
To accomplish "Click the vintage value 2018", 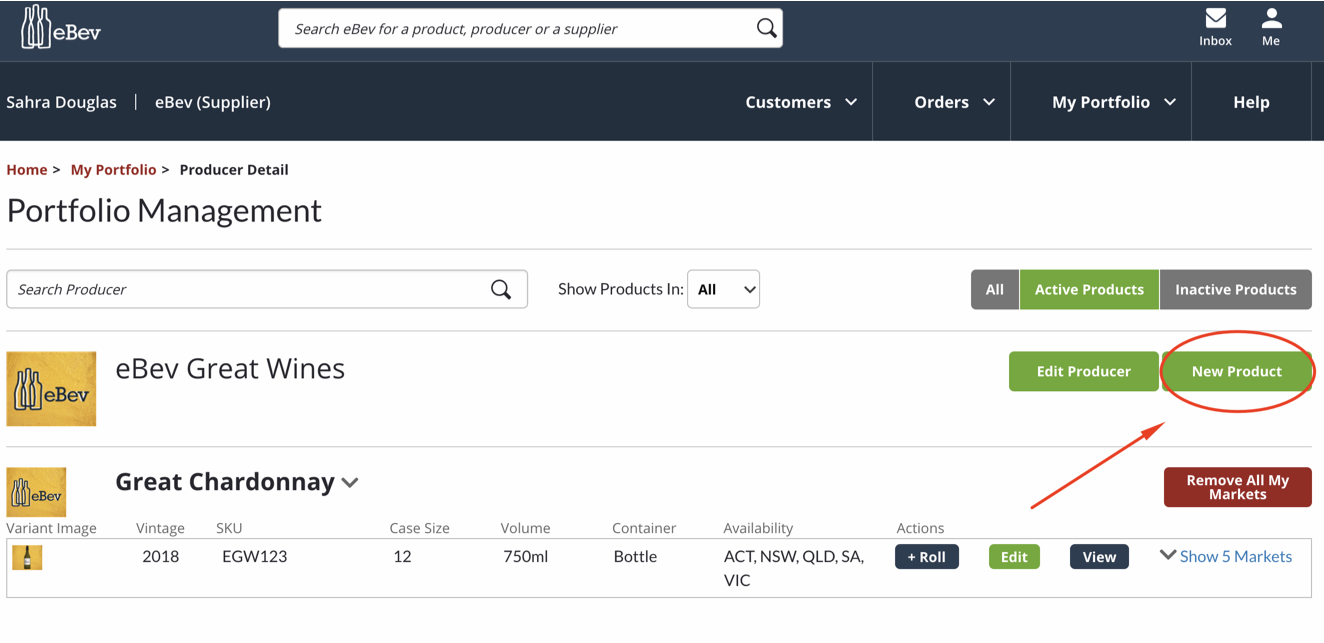I will pyautogui.click(x=161, y=556).
